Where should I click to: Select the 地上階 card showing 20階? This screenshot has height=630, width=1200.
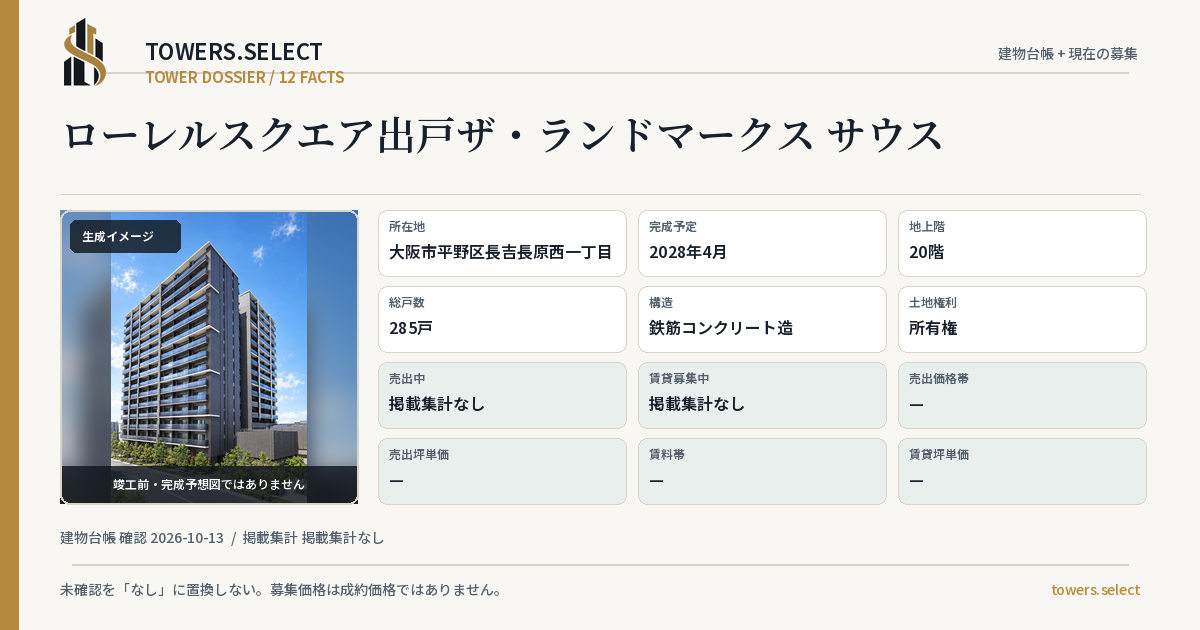tap(1022, 243)
